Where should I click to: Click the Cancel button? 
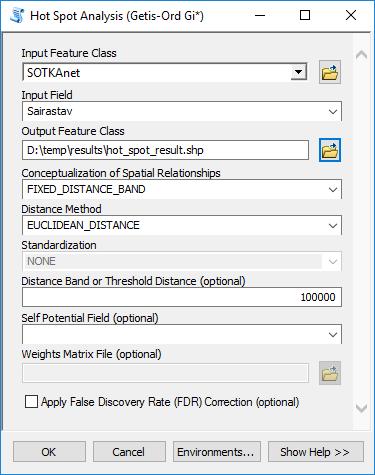point(129,452)
